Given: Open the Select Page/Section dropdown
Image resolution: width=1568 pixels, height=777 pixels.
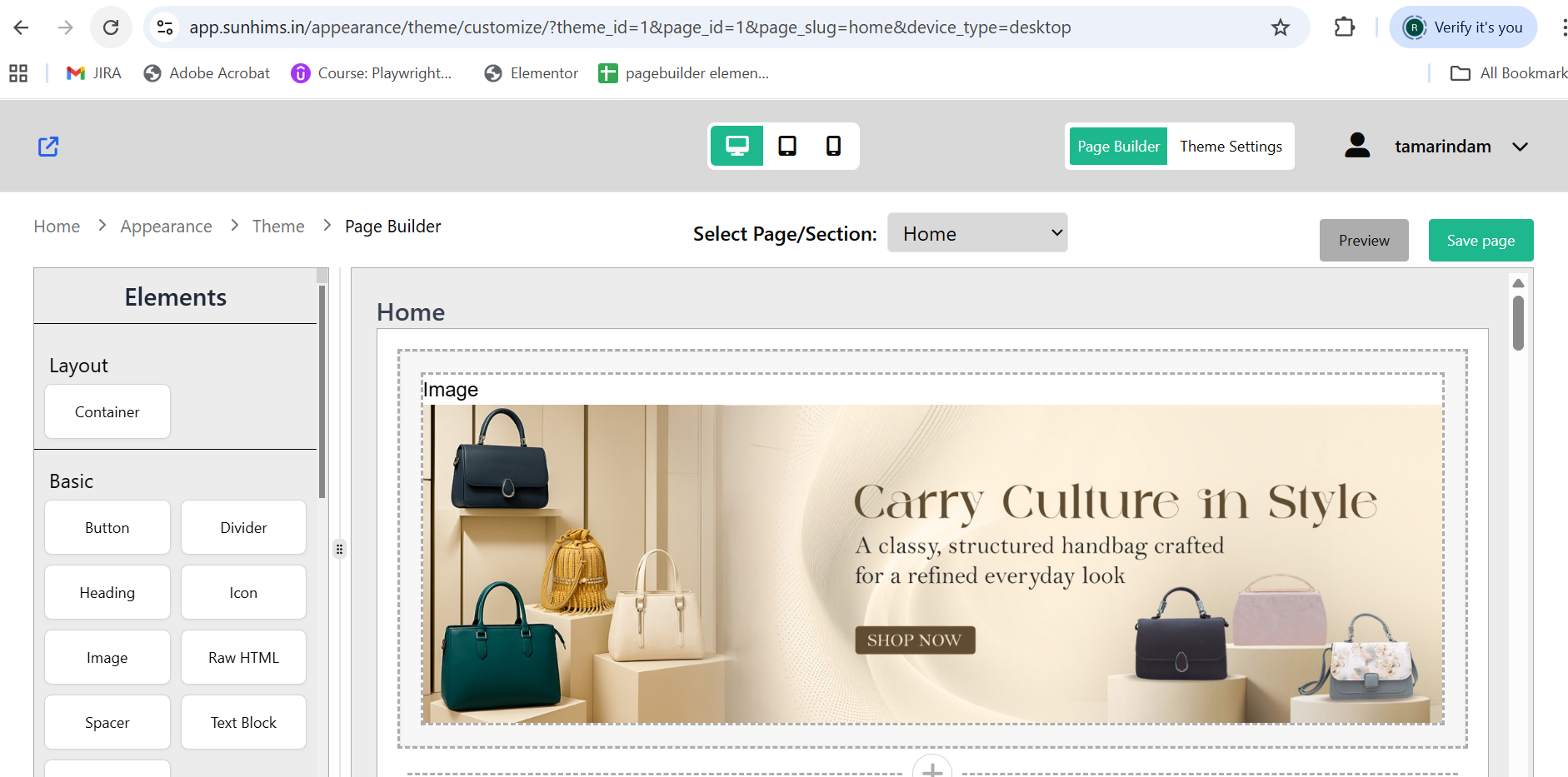Looking at the screenshot, I should (977, 233).
